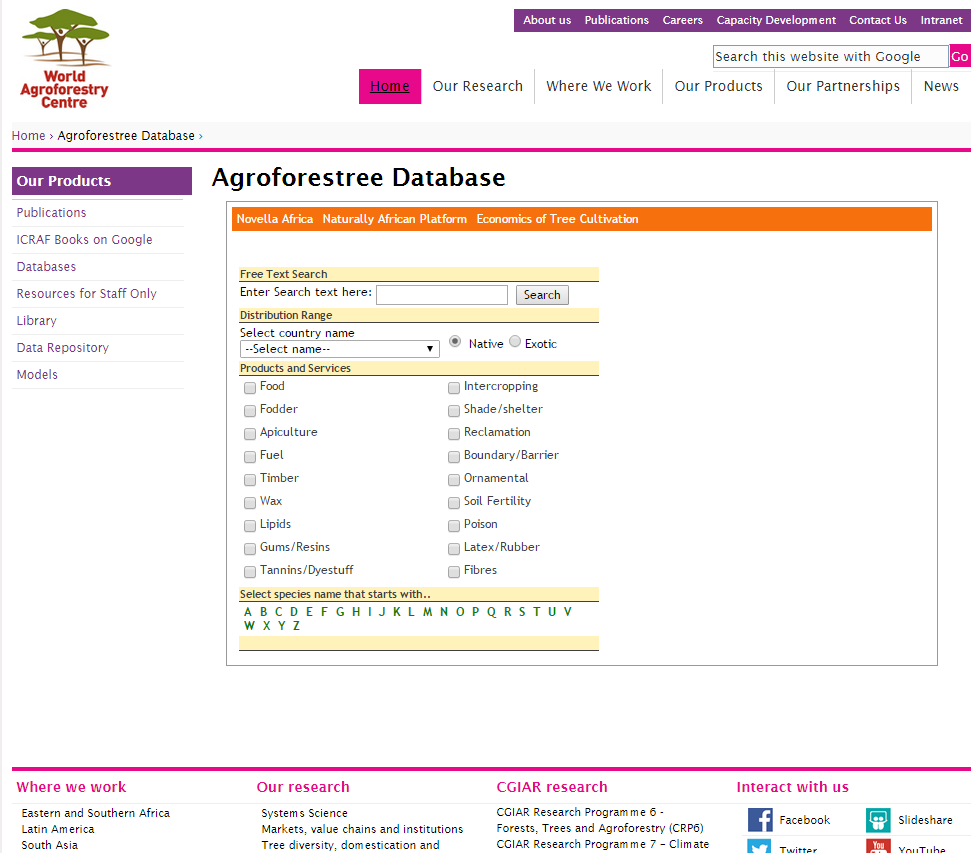Focus the Google website search box
The width and height of the screenshot is (971, 853).
(x=830, y=57)
